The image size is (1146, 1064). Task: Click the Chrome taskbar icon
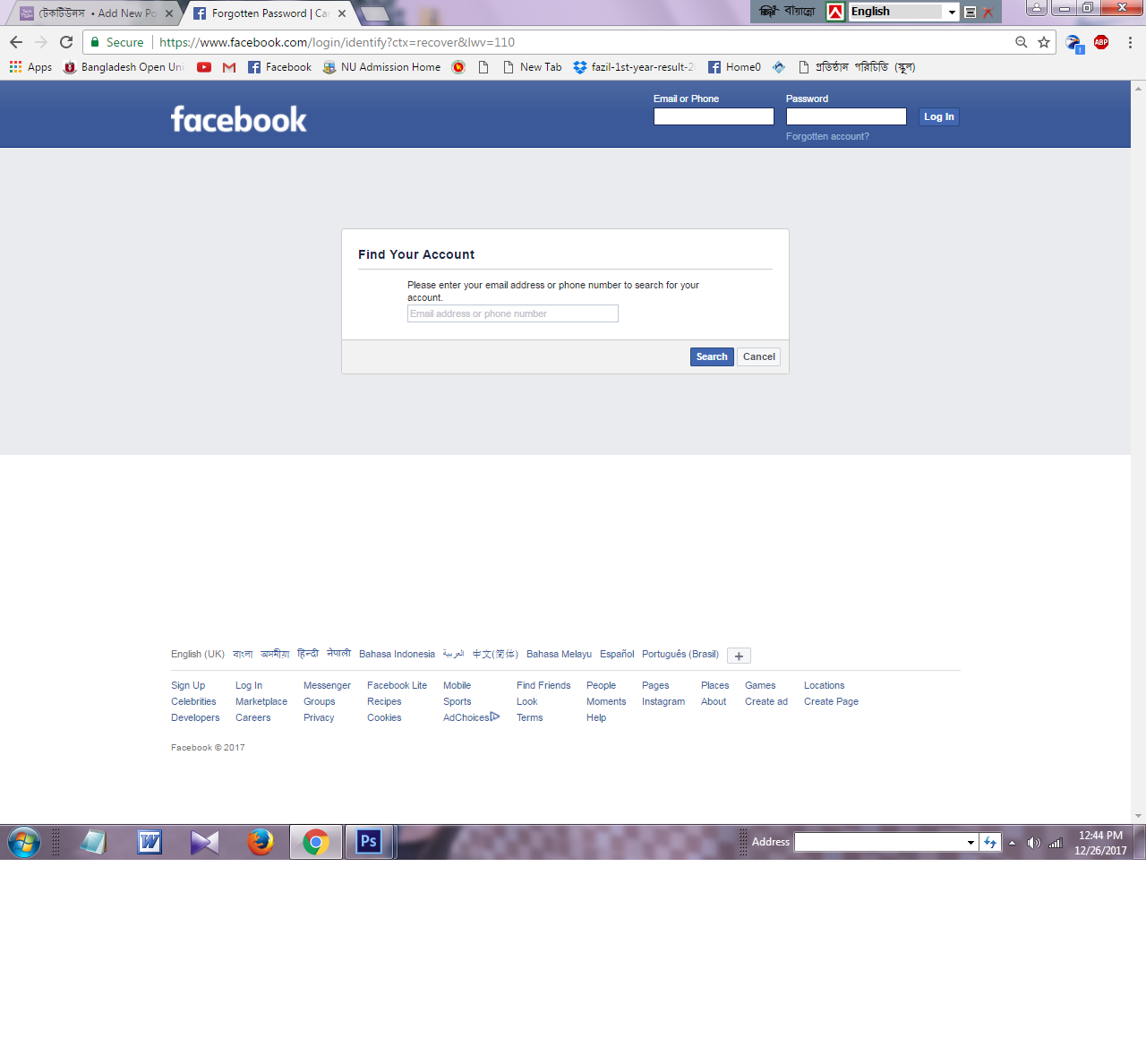coord(316,842)
